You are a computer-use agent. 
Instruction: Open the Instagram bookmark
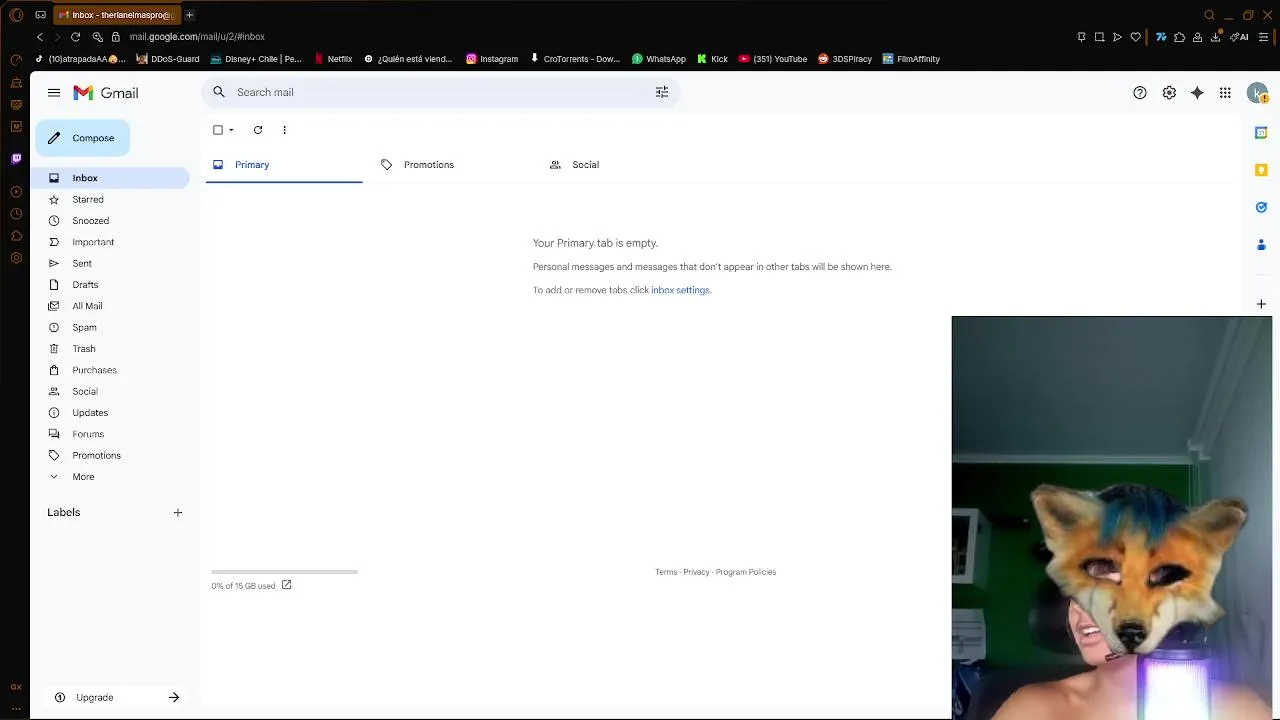pyautogui.click(x=492, y=59)
